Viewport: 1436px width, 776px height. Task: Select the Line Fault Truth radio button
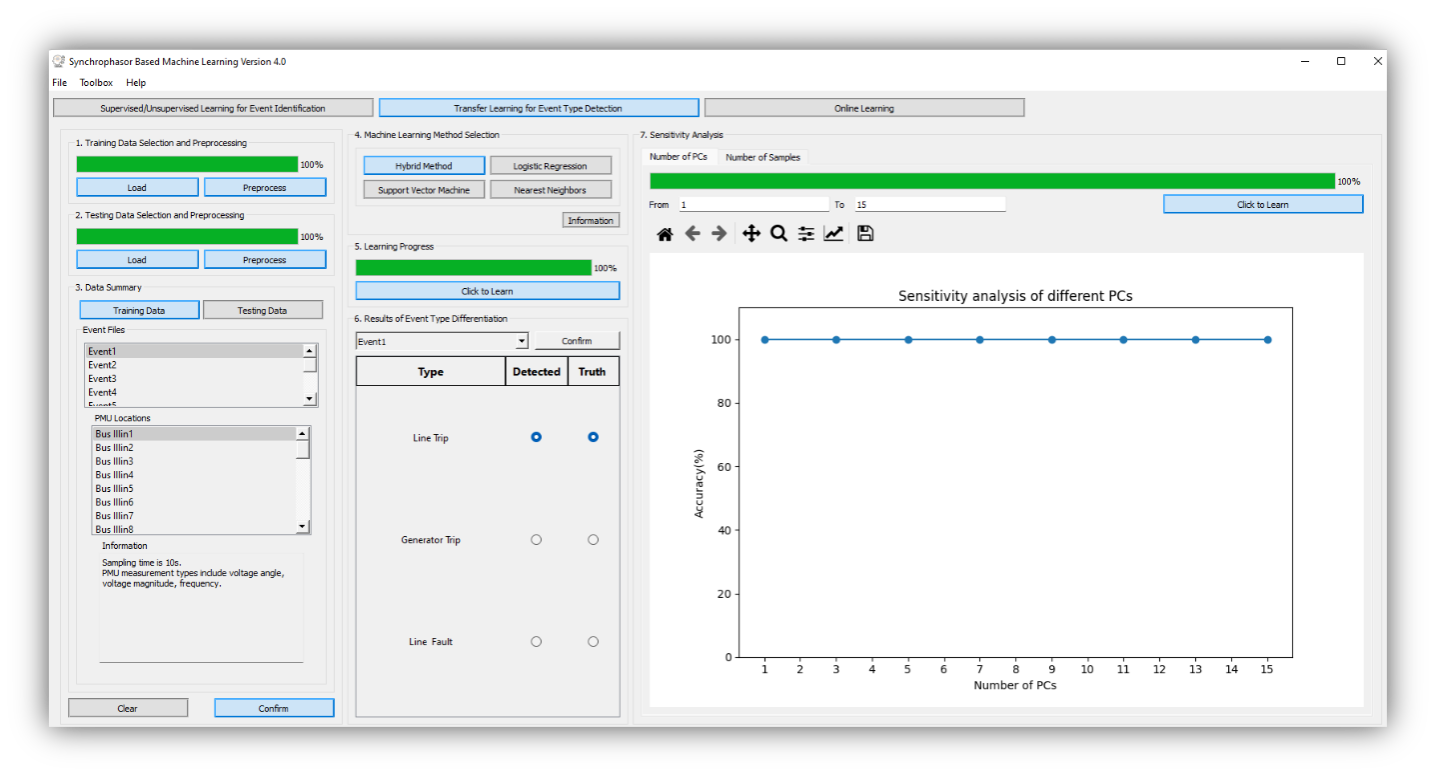pyautogui.click(x=593, y=642)
